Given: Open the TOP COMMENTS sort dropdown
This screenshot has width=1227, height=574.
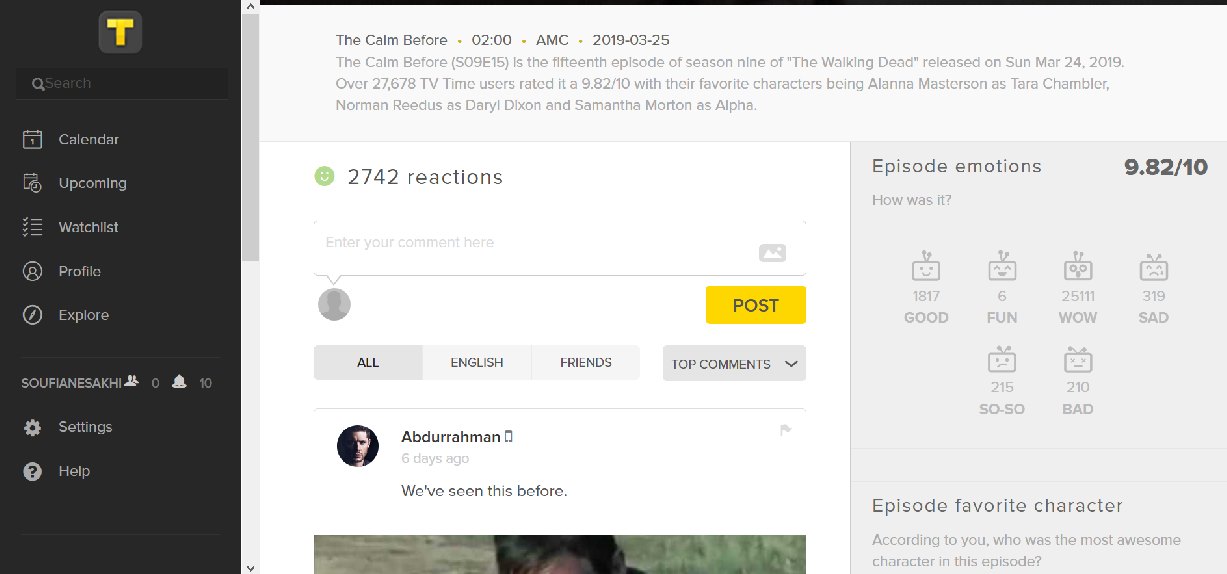Looking at the screenshot, I should [x=734, y=363].
